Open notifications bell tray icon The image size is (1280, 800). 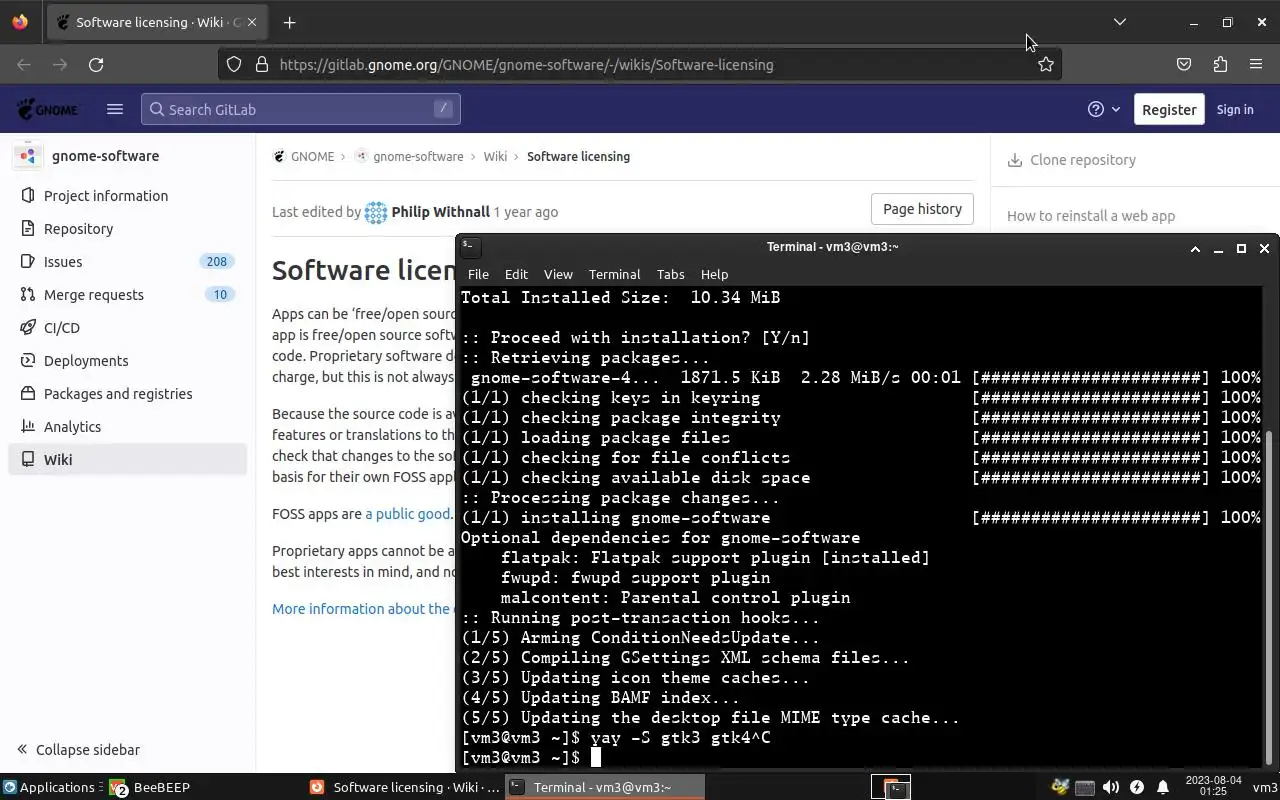coord(1163,787)
